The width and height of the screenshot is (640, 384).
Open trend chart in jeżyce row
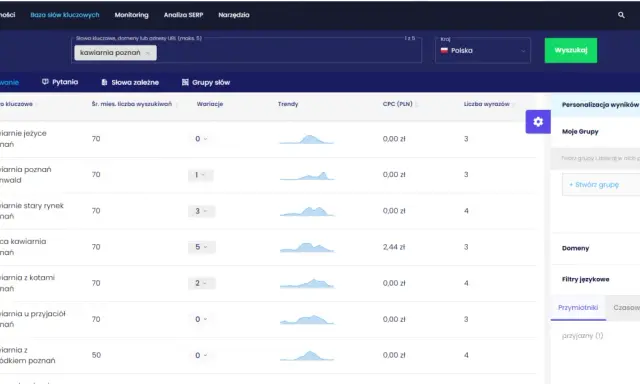click(x=307, y=139)
